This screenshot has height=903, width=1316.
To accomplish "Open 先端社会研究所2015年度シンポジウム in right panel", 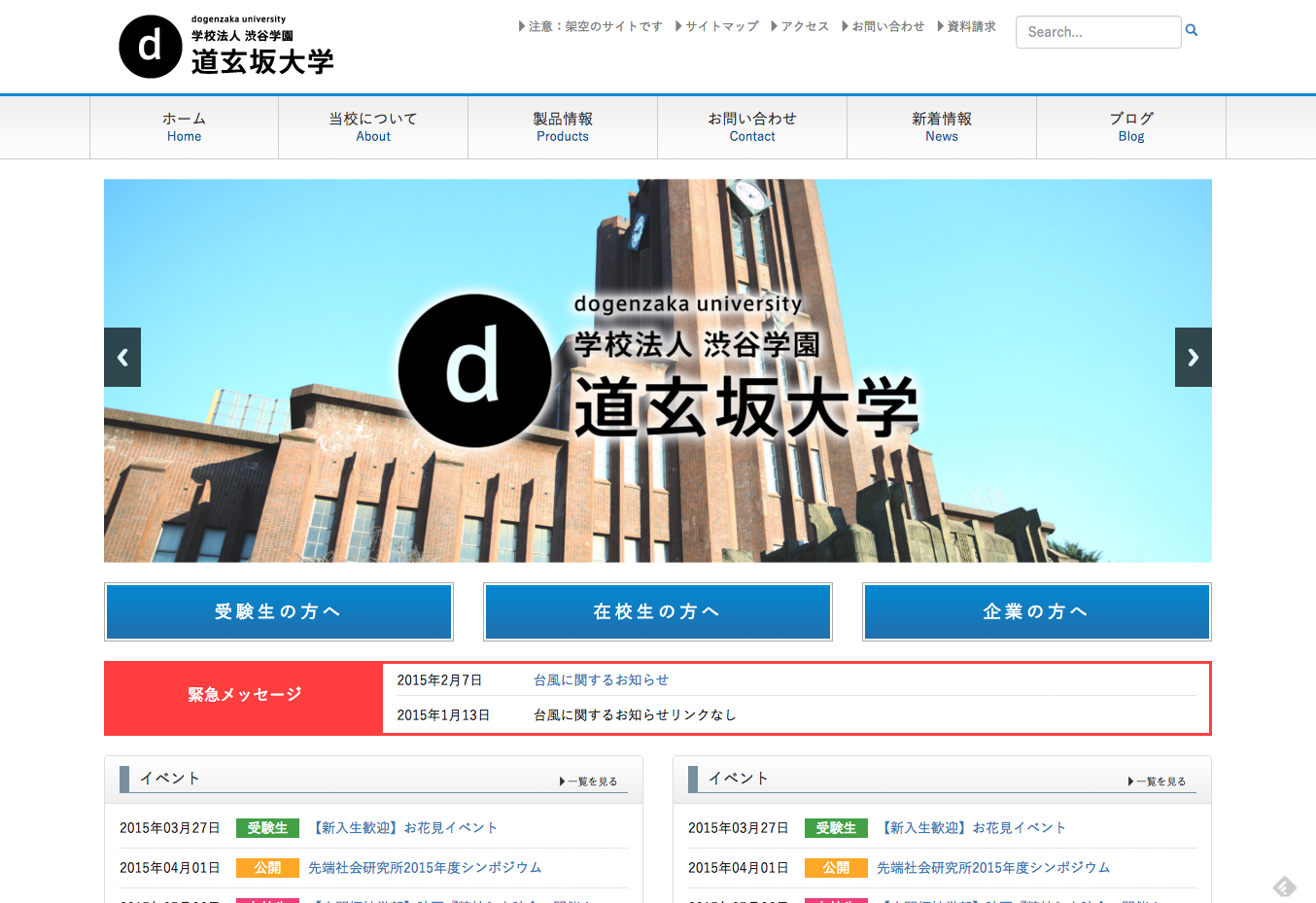I will click(993, 867).
